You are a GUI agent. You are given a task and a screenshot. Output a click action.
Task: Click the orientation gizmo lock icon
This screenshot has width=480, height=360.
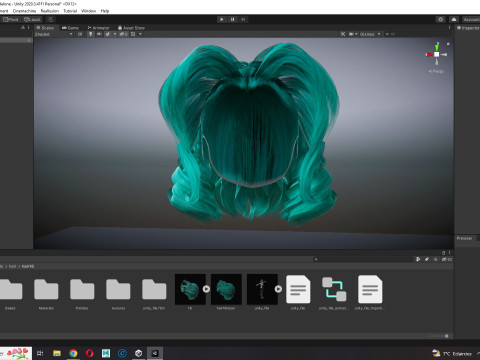pyautogui.click(x=448, y=44)
